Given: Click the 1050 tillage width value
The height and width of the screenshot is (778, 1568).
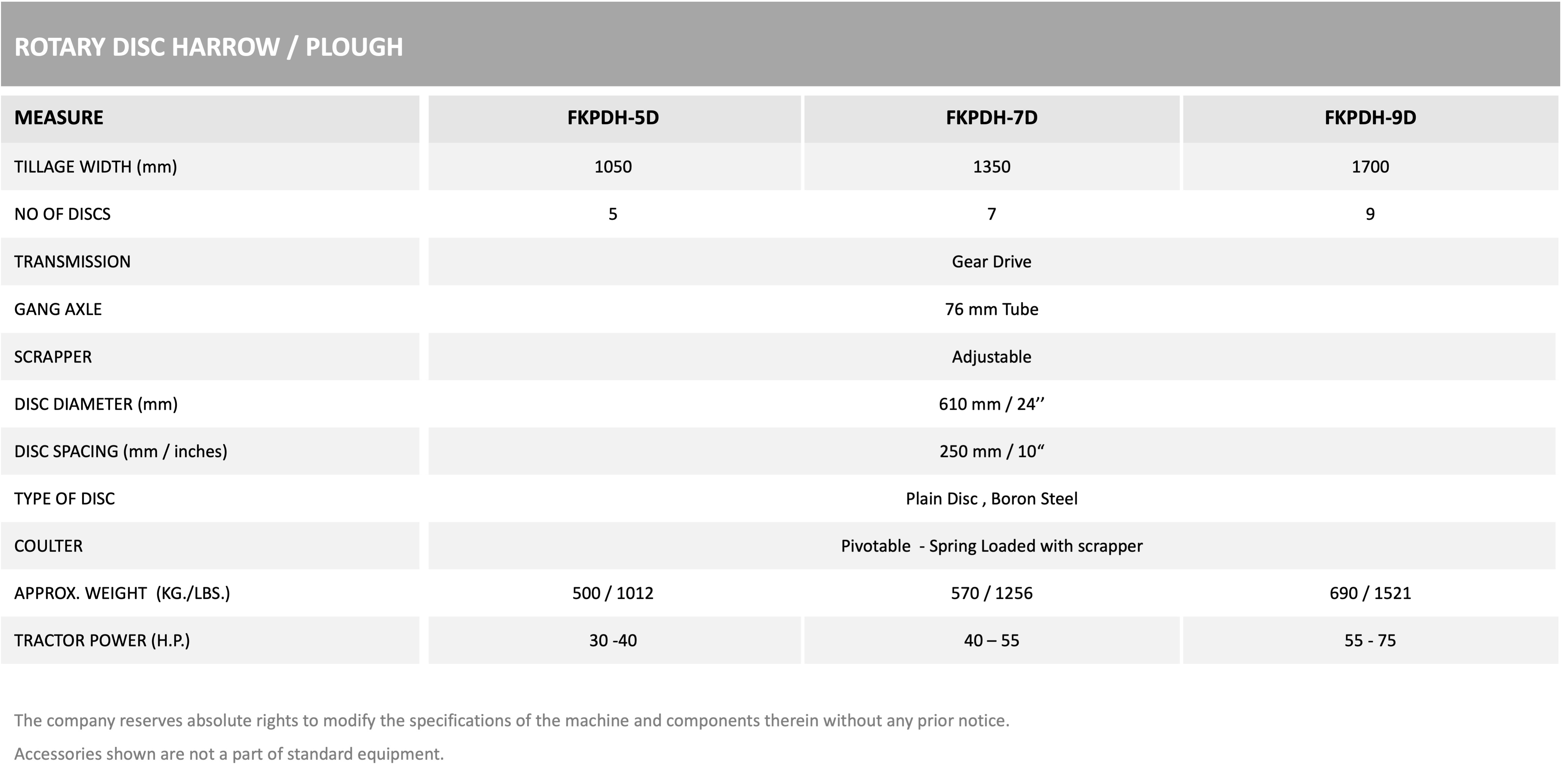Looking at the screenshot, I should 613,167.
